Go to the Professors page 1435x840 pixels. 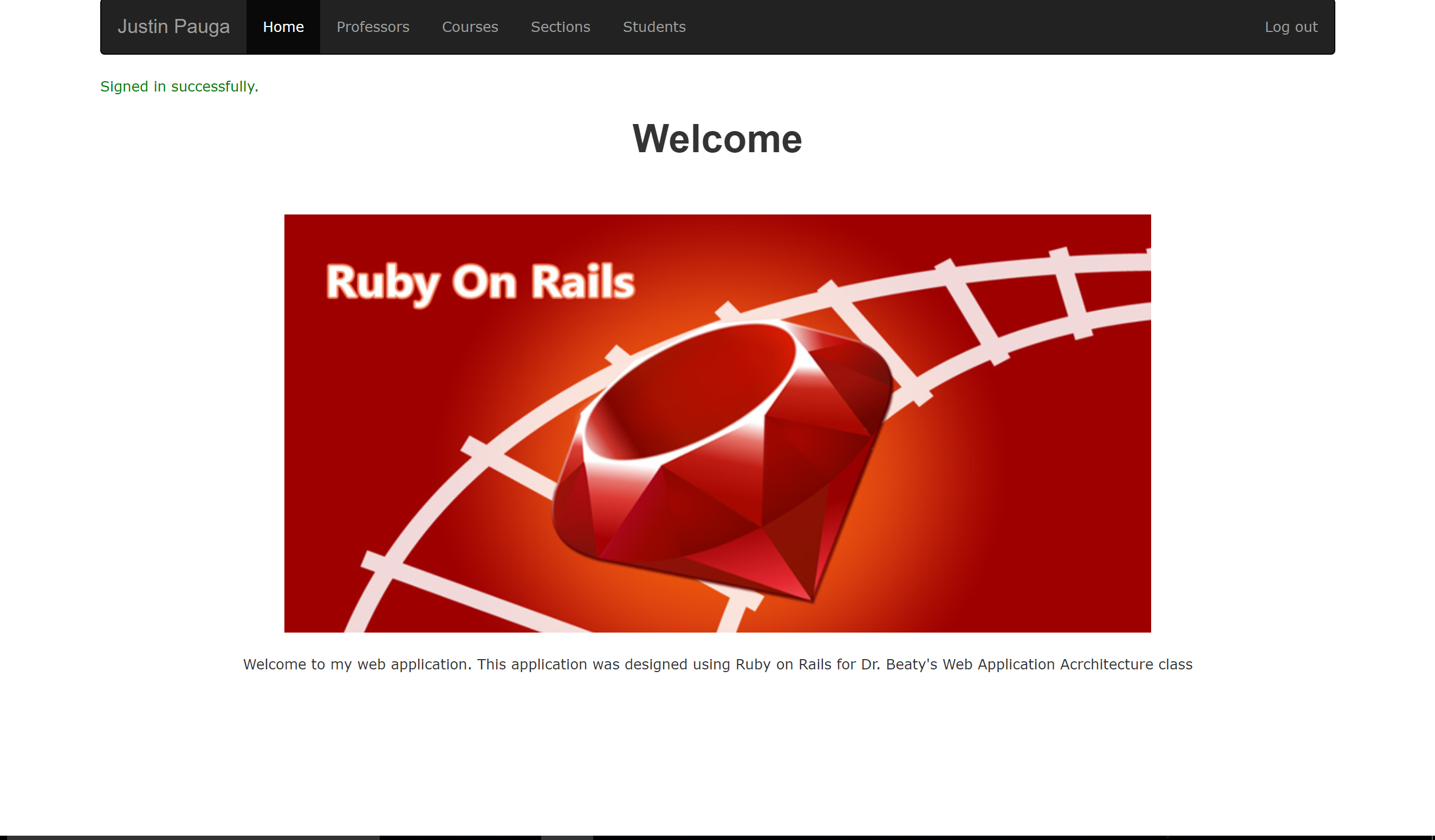(x=373, y=27)
